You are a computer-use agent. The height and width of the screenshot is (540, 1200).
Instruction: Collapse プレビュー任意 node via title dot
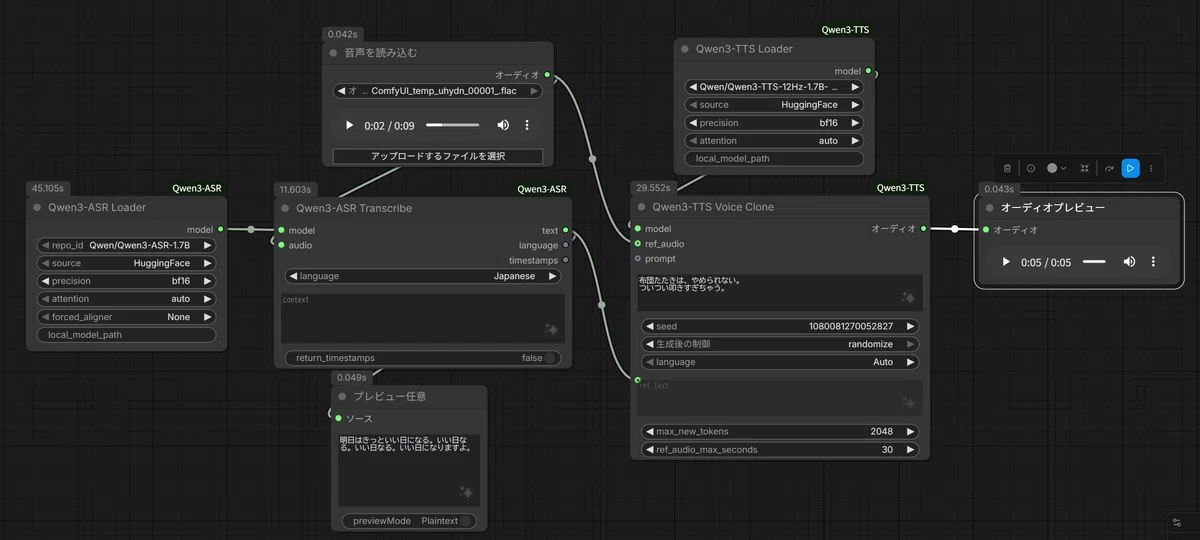[x=342, y=397]
